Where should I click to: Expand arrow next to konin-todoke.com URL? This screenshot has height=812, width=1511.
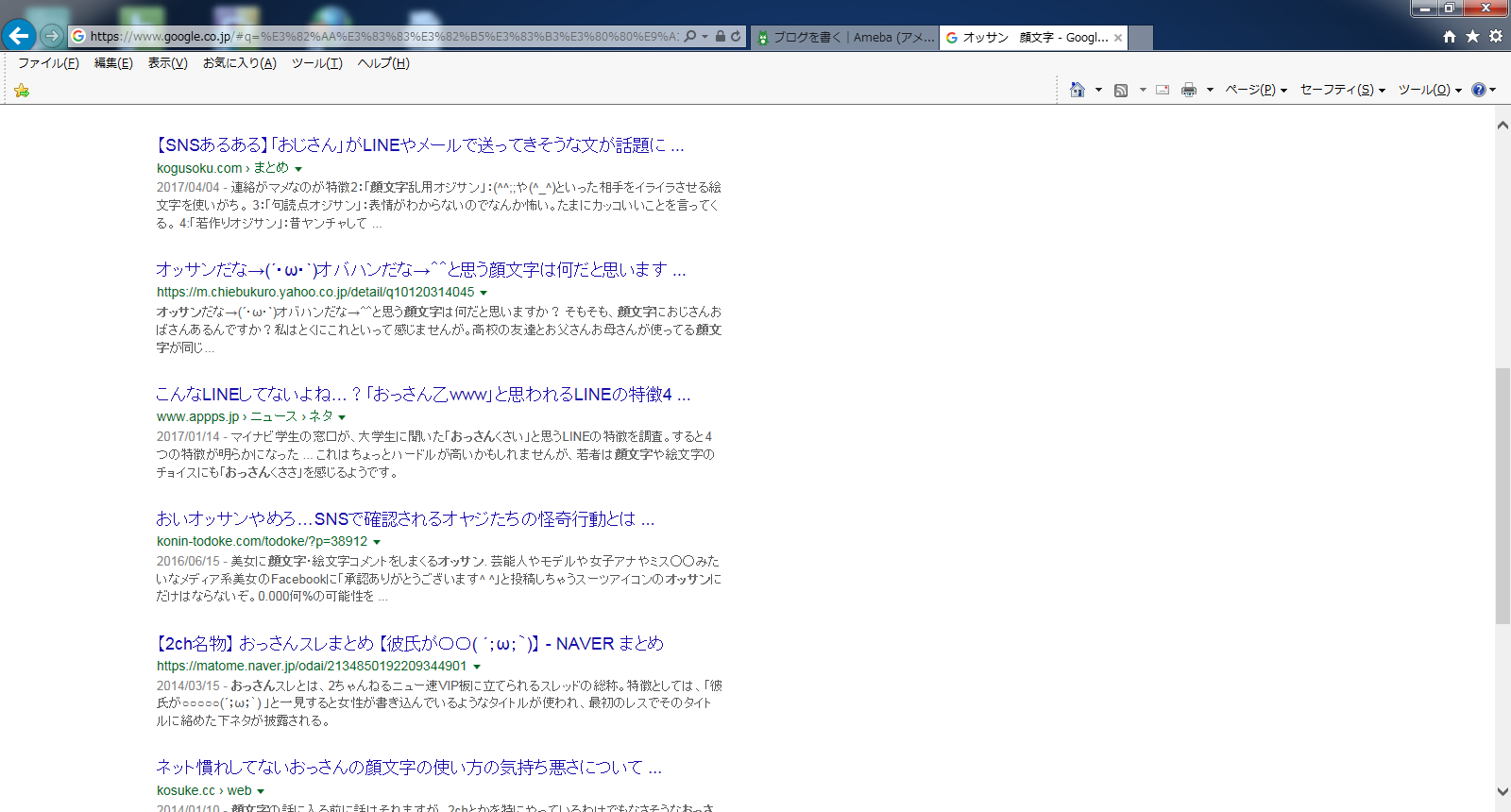pyautogui.click(x=377, y=542)
